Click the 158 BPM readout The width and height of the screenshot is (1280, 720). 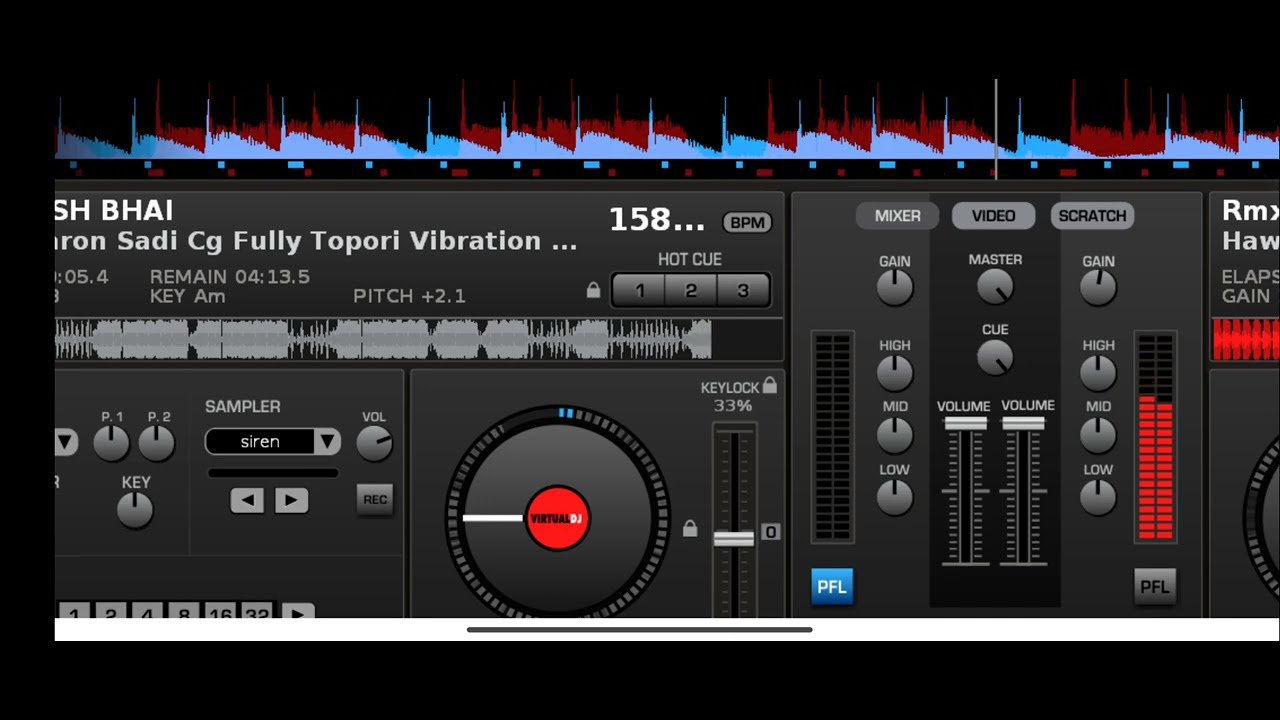(657, 220)
